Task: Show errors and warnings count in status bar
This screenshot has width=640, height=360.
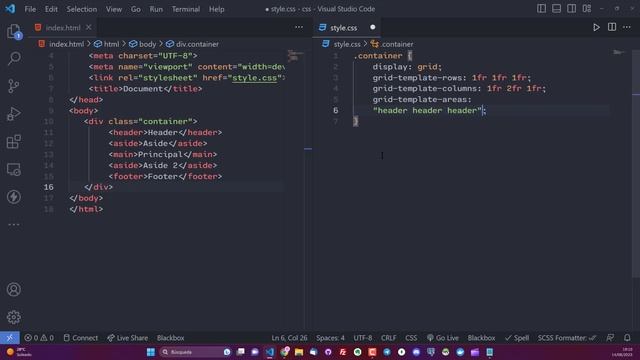Action: (39, 338)
